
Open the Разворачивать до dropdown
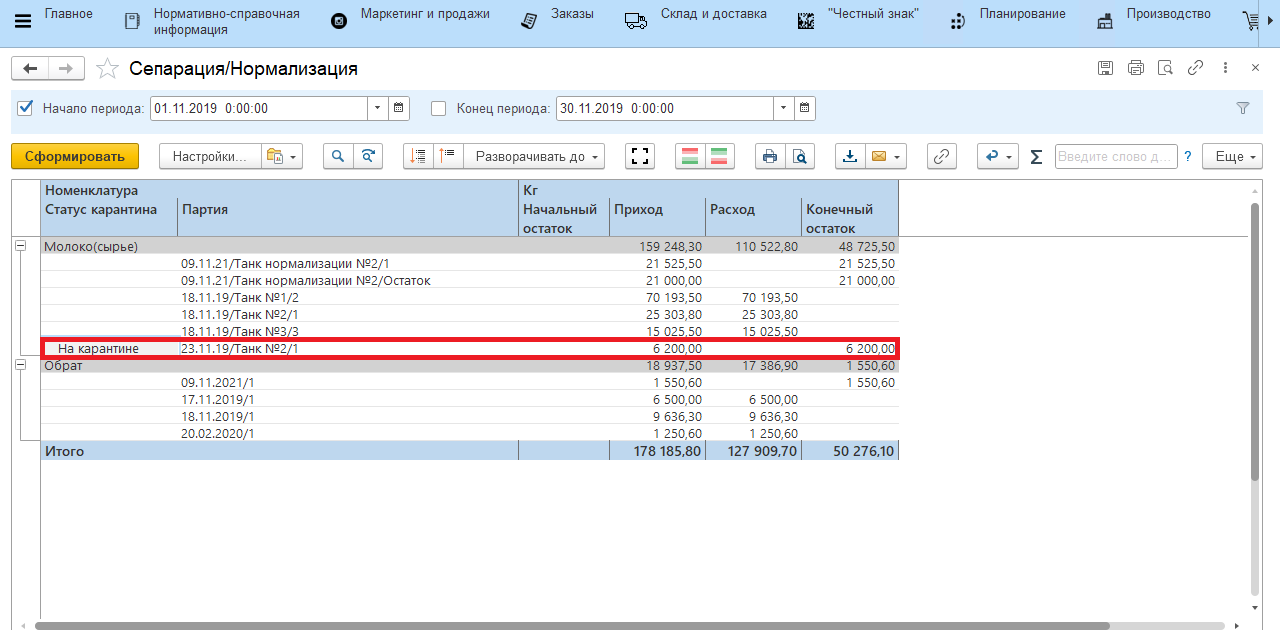tap(534, 156)
